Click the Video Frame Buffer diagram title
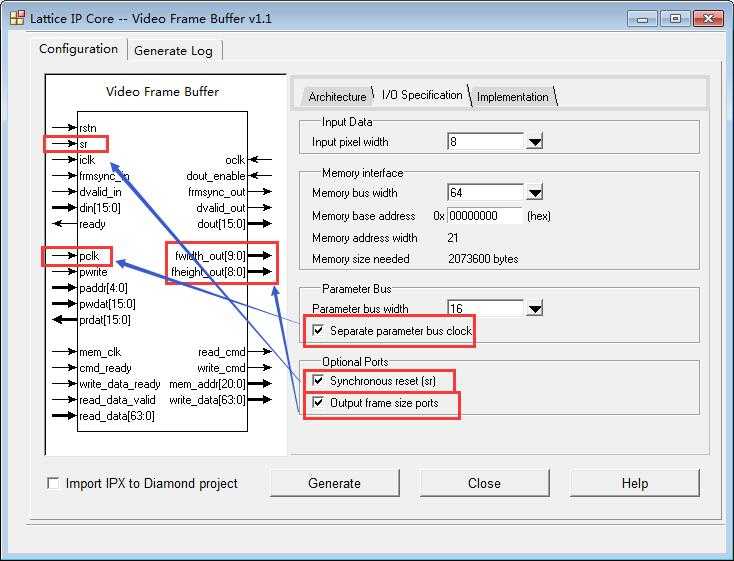Screen dimensions: 734x561 [x=162, y=91]
